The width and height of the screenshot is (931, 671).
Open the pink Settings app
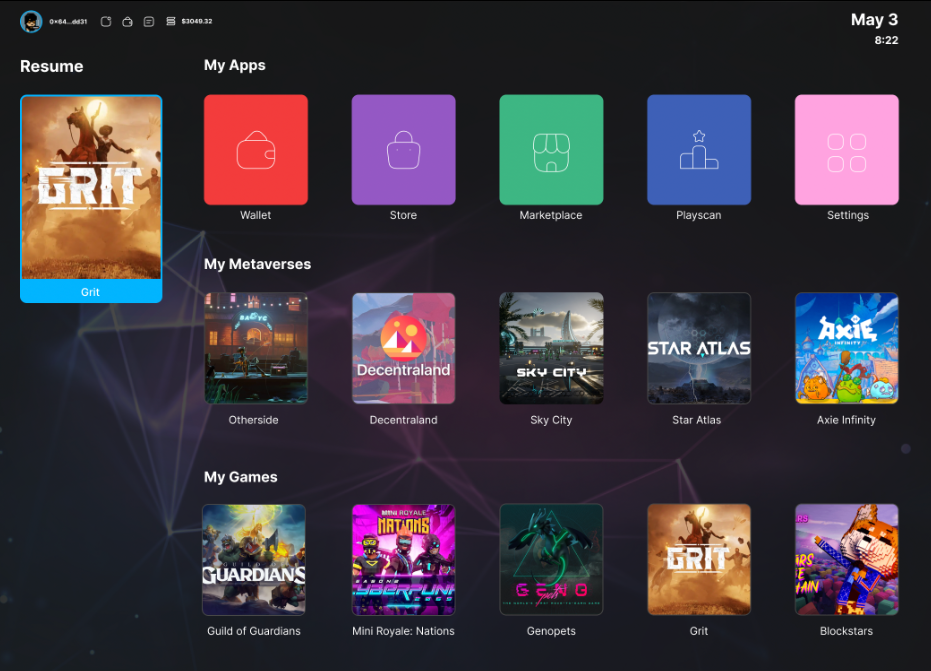click(847, 150)
